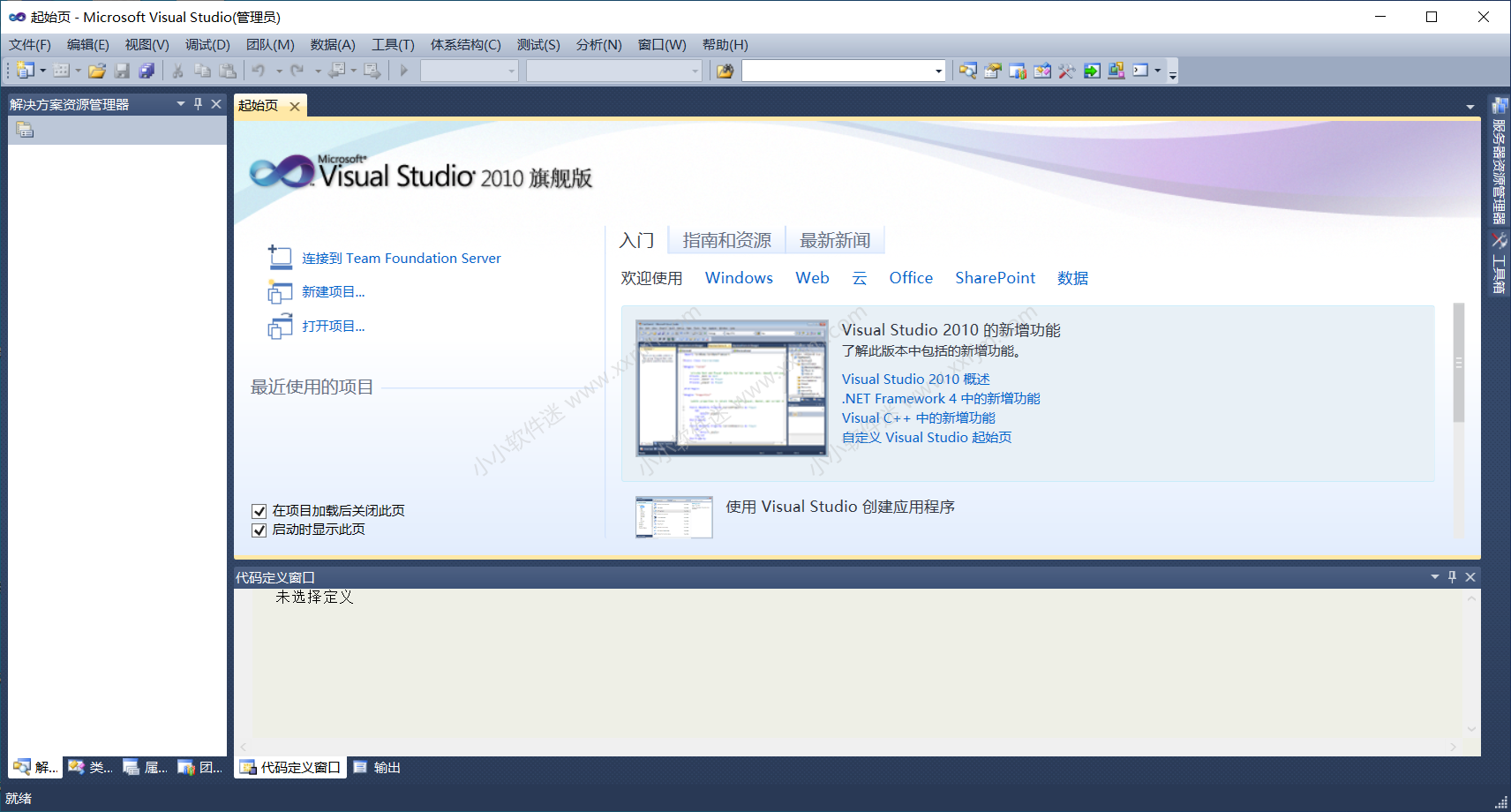Toggle the 启动时显示此页 checkbox

(259, 530)
